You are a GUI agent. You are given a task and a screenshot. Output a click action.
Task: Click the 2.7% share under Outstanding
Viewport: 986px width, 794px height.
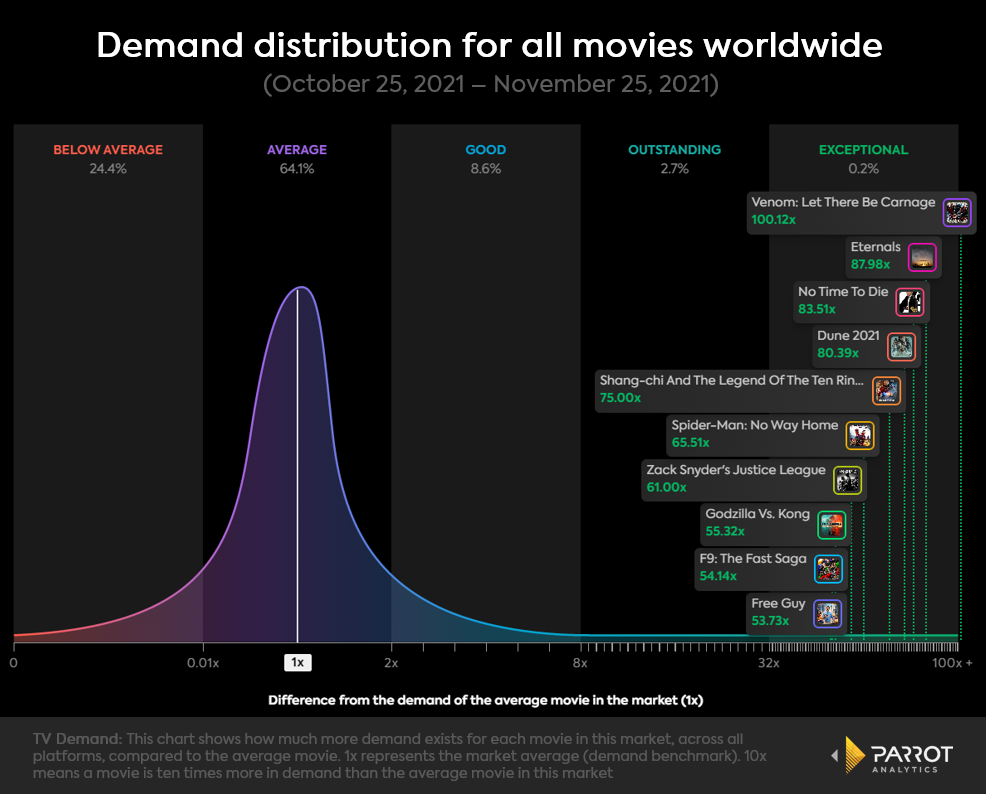point(675,168)
